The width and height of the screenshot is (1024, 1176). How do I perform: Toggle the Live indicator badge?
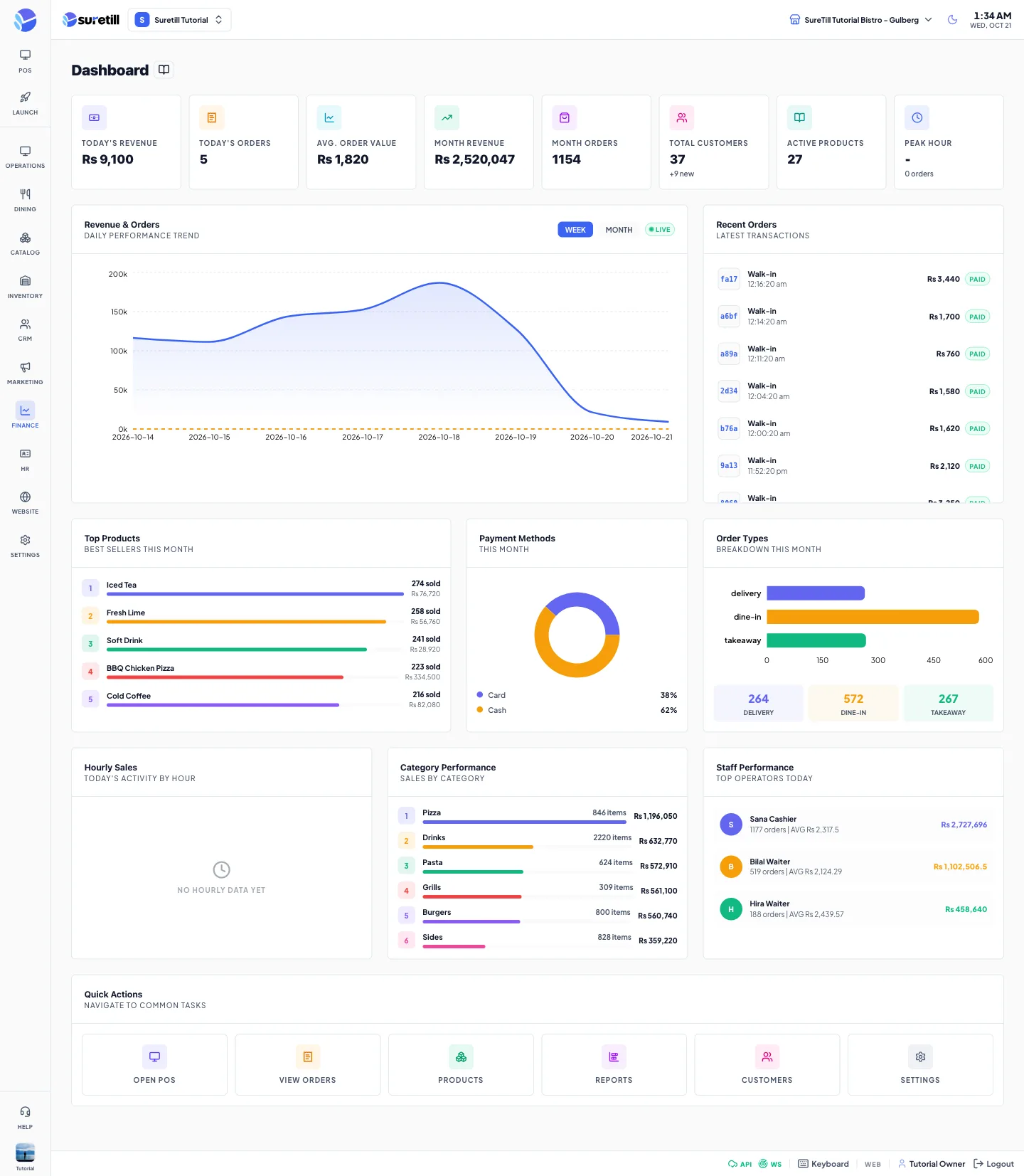click(x=660, y=230)
